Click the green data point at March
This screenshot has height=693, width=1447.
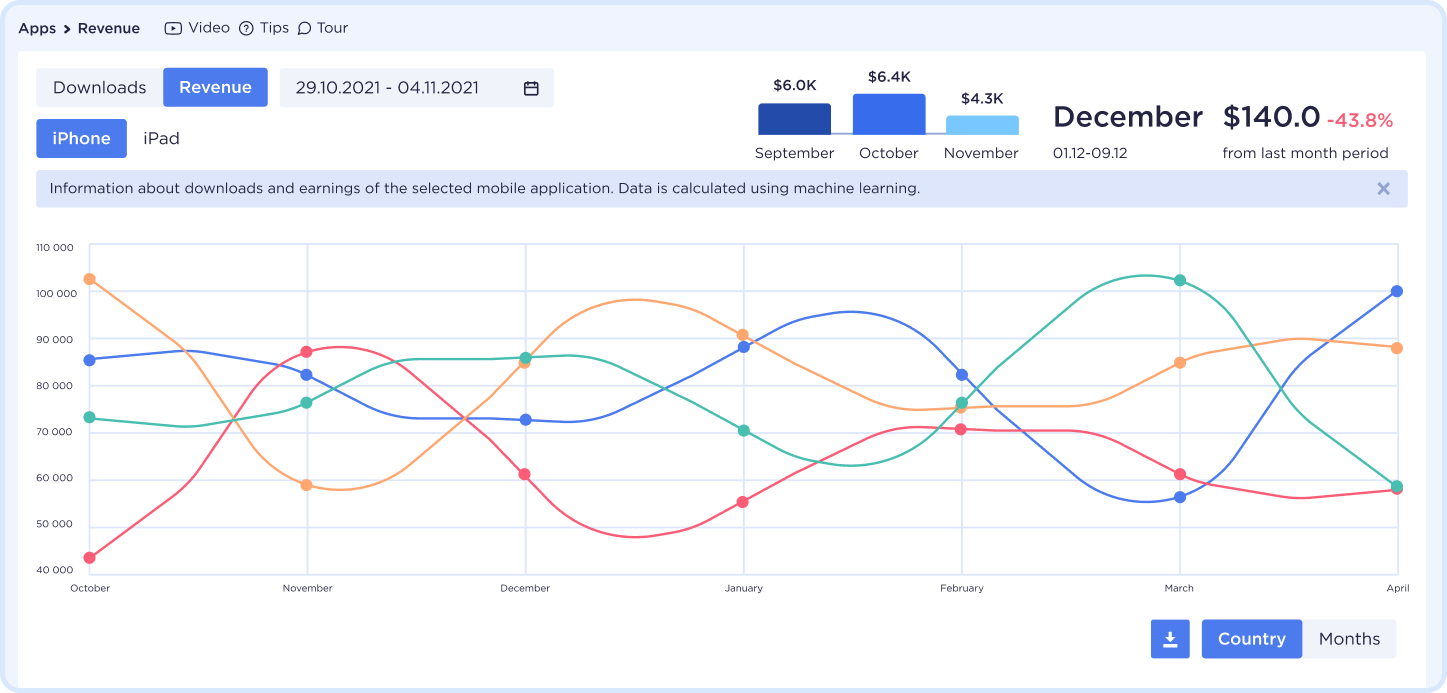pos(1180,281)
